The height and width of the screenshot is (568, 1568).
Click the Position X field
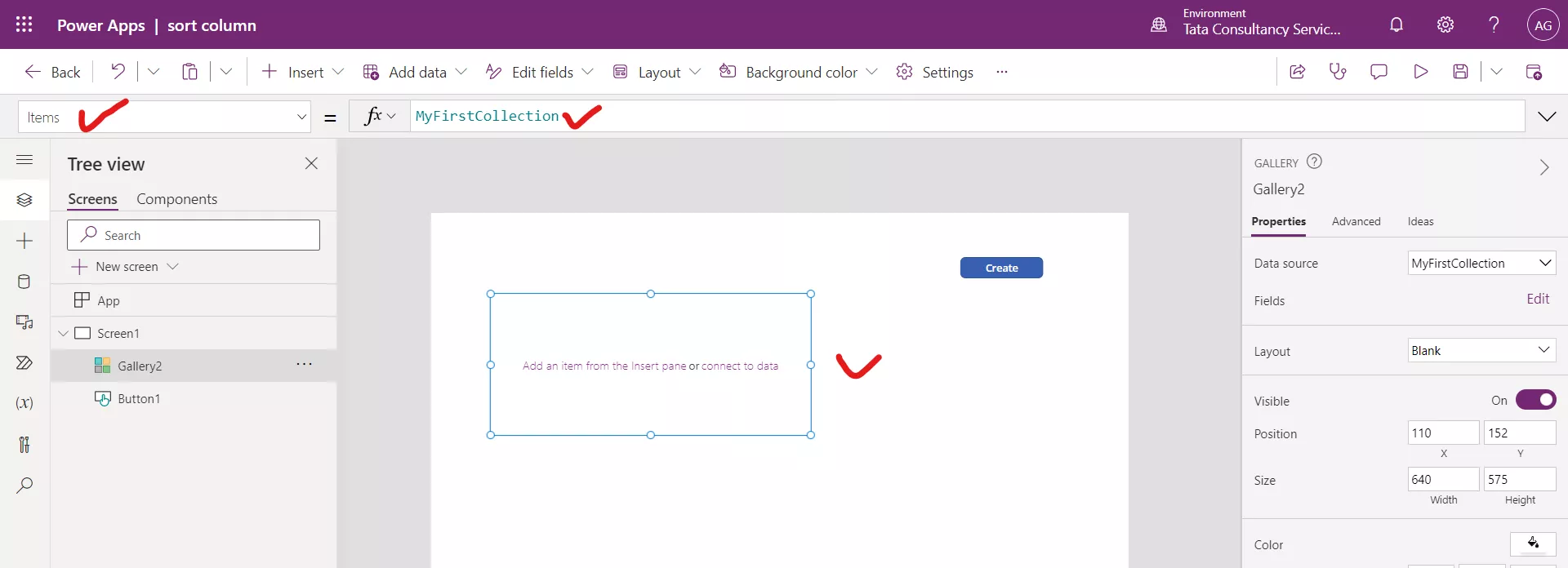(1443, 433)
